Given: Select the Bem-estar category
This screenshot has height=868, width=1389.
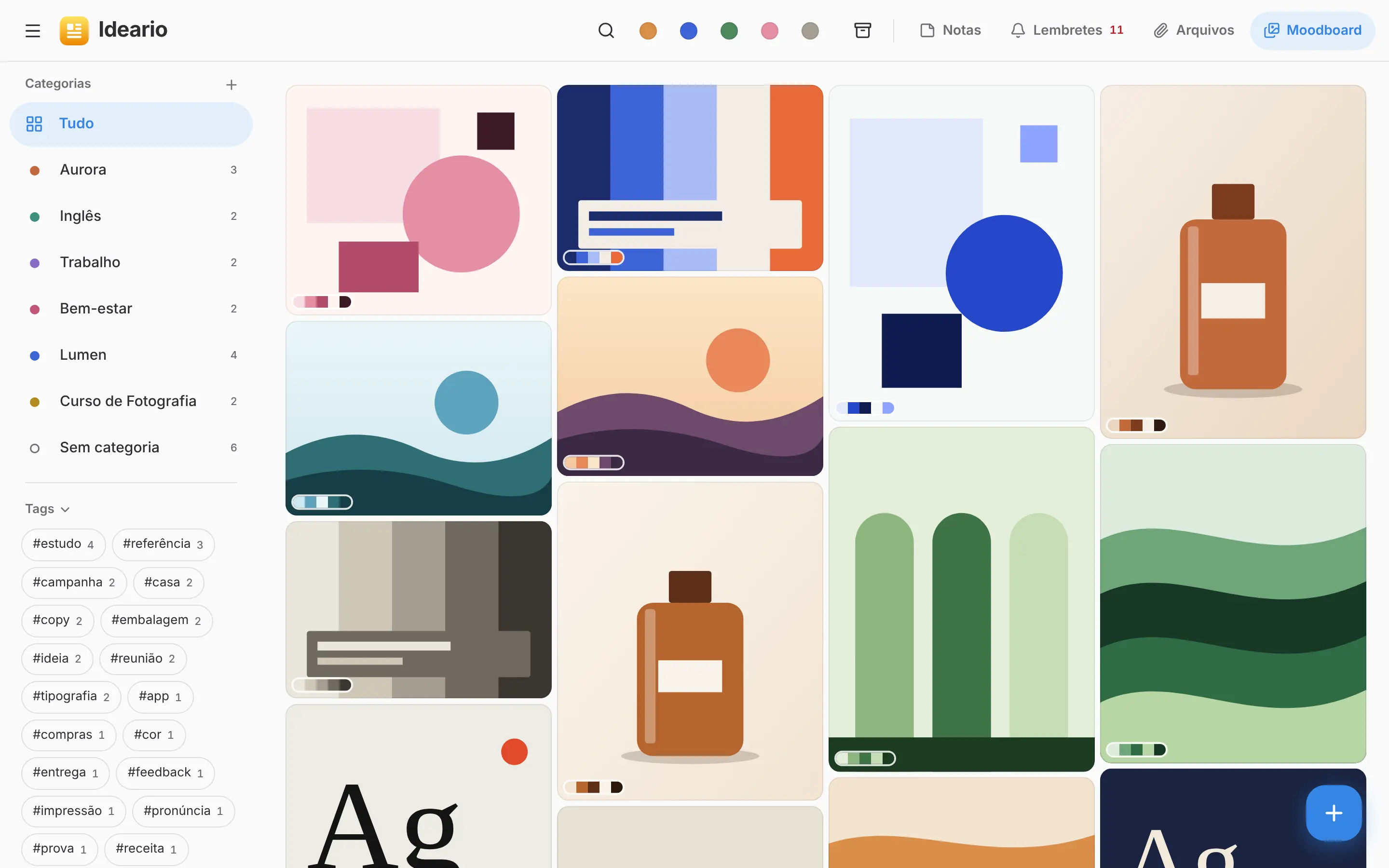Looking at the screenshot, I should click(131, 309).
